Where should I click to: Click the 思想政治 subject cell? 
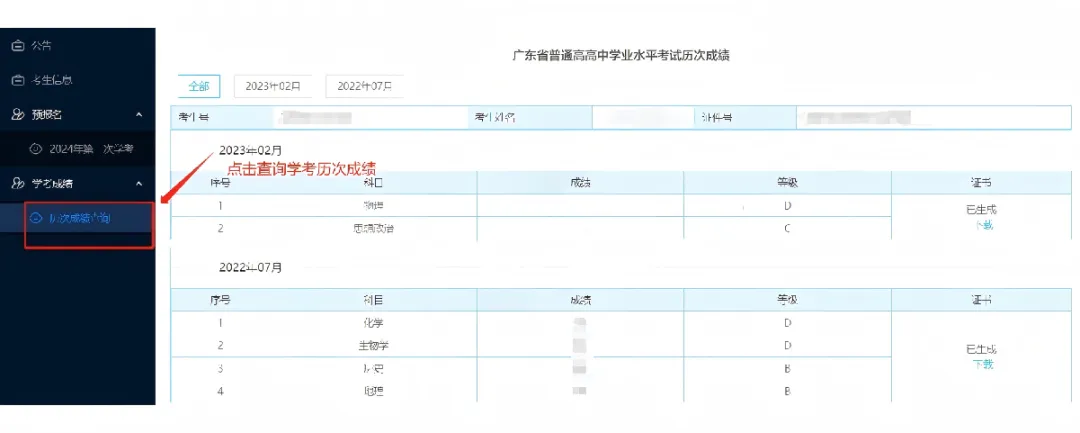click(373, 229)
